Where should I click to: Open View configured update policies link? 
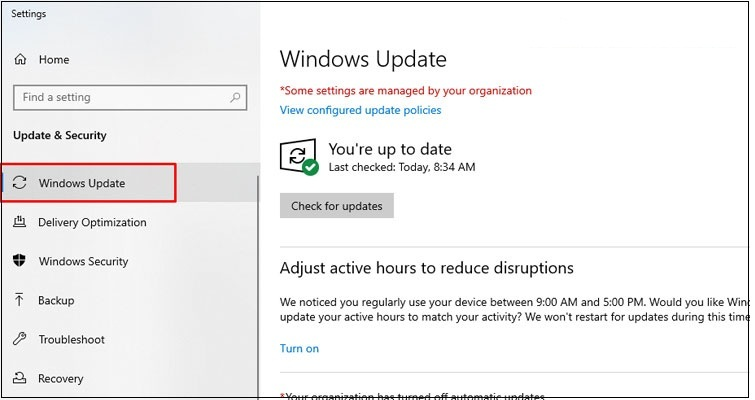pyautogui.click(x=360, y=110)
